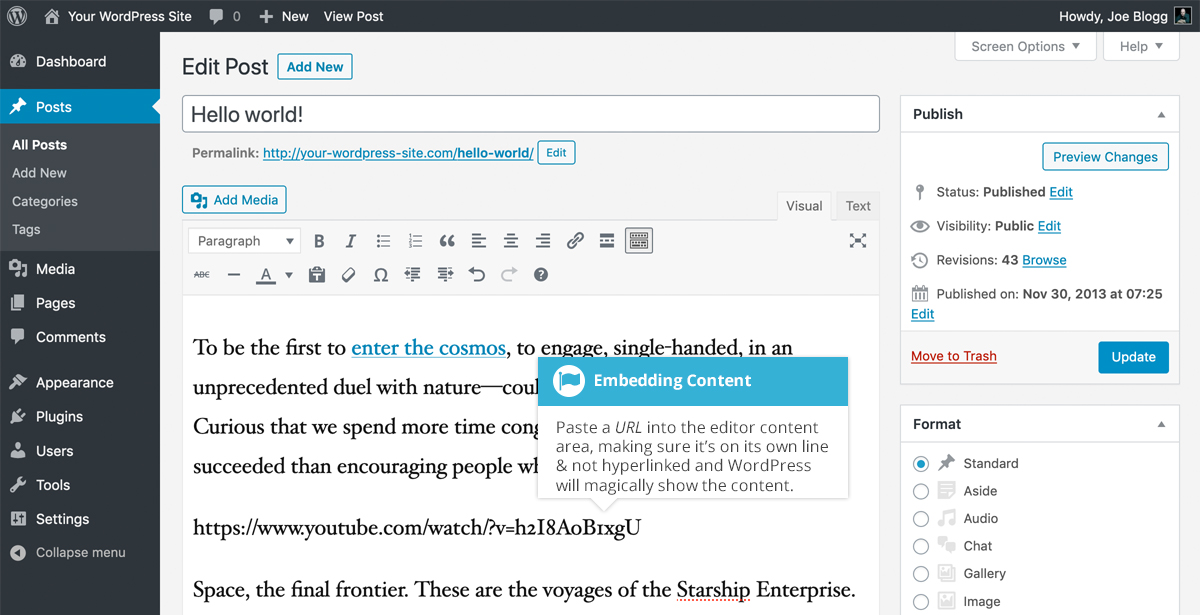Click the text color icon

[x=266, y=275]
